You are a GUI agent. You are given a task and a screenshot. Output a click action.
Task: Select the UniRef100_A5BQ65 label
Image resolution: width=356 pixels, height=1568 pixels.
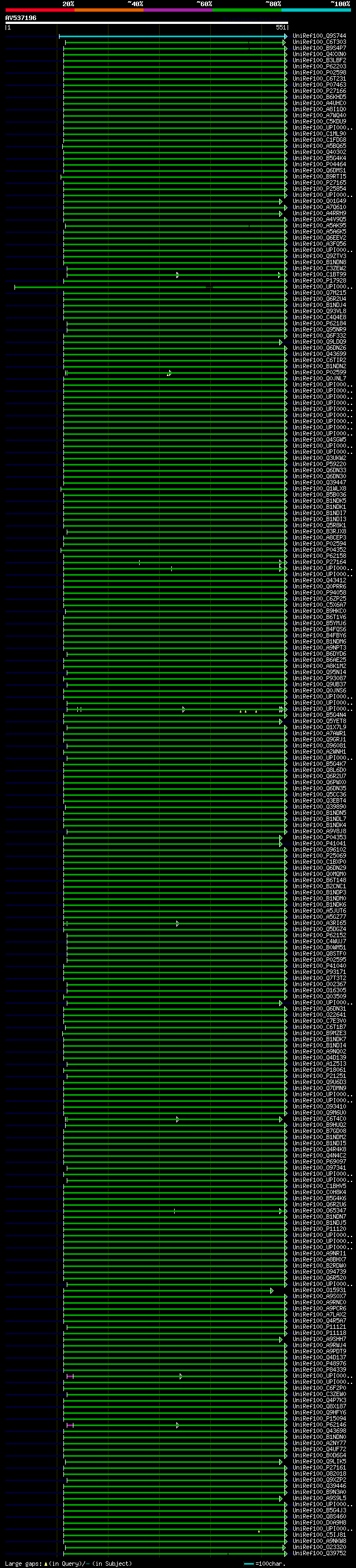pyautogui.click(x=319, y=146)
